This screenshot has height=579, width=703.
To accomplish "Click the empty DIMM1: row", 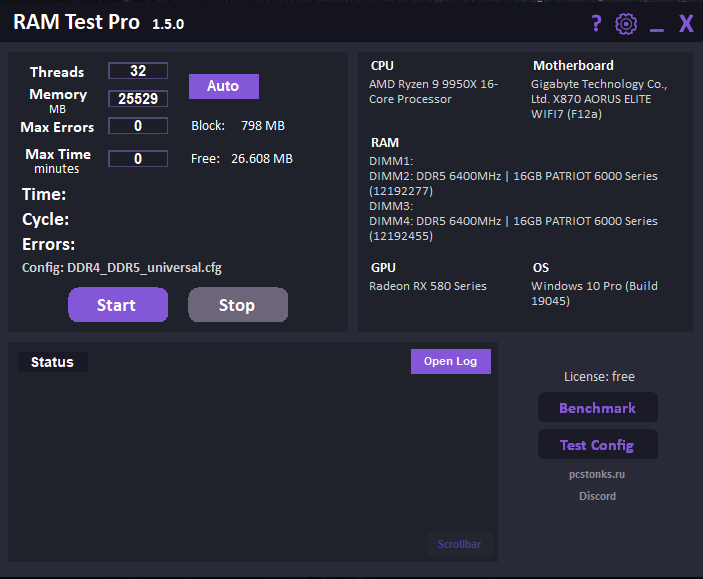I will pyautogui.click(x=391, y=161).
